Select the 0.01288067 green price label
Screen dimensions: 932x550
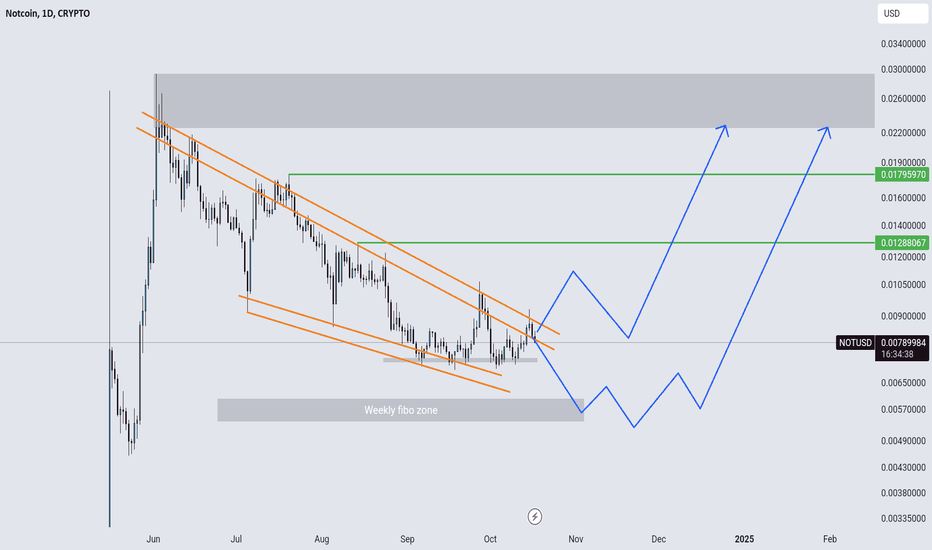point(903,243)
